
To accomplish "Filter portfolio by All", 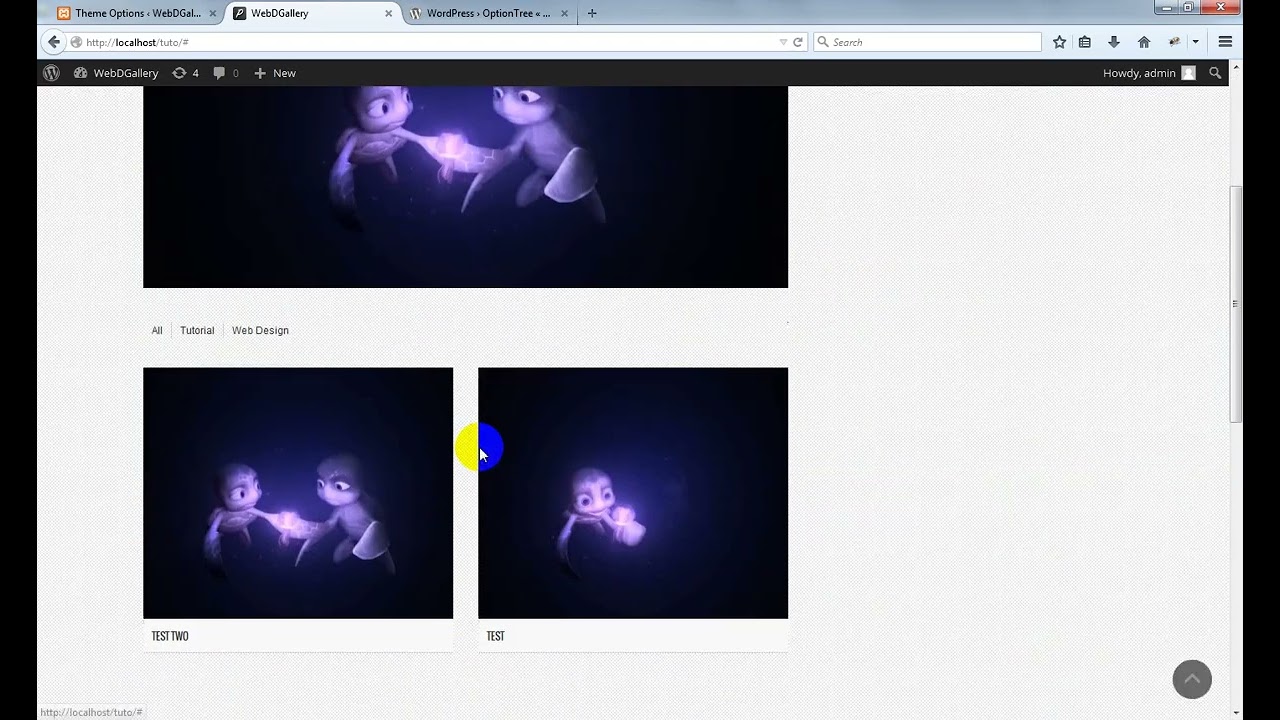I will 157,330.
